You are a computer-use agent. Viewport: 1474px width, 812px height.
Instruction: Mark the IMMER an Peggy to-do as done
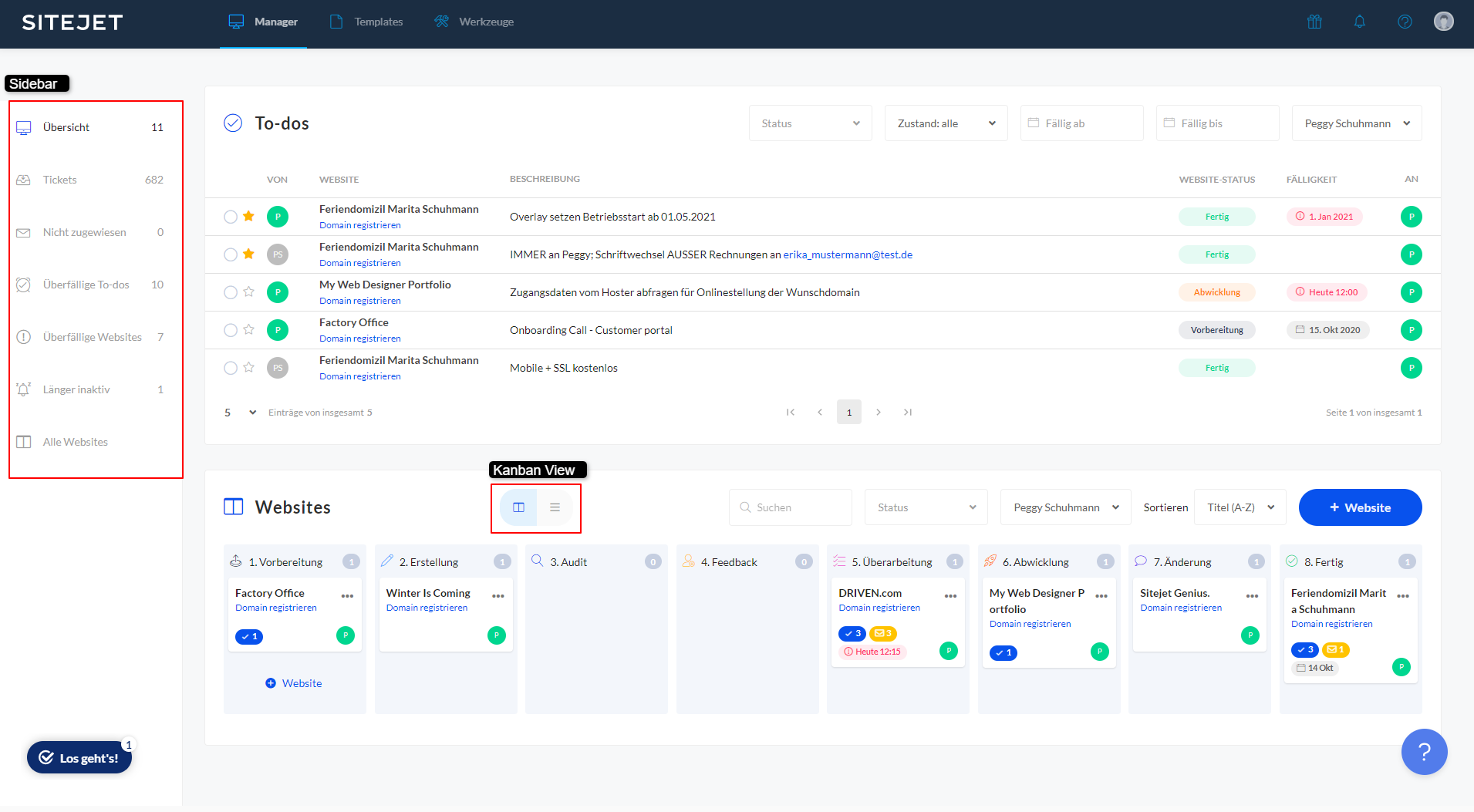pyautogui.click(x=231, y=254)
